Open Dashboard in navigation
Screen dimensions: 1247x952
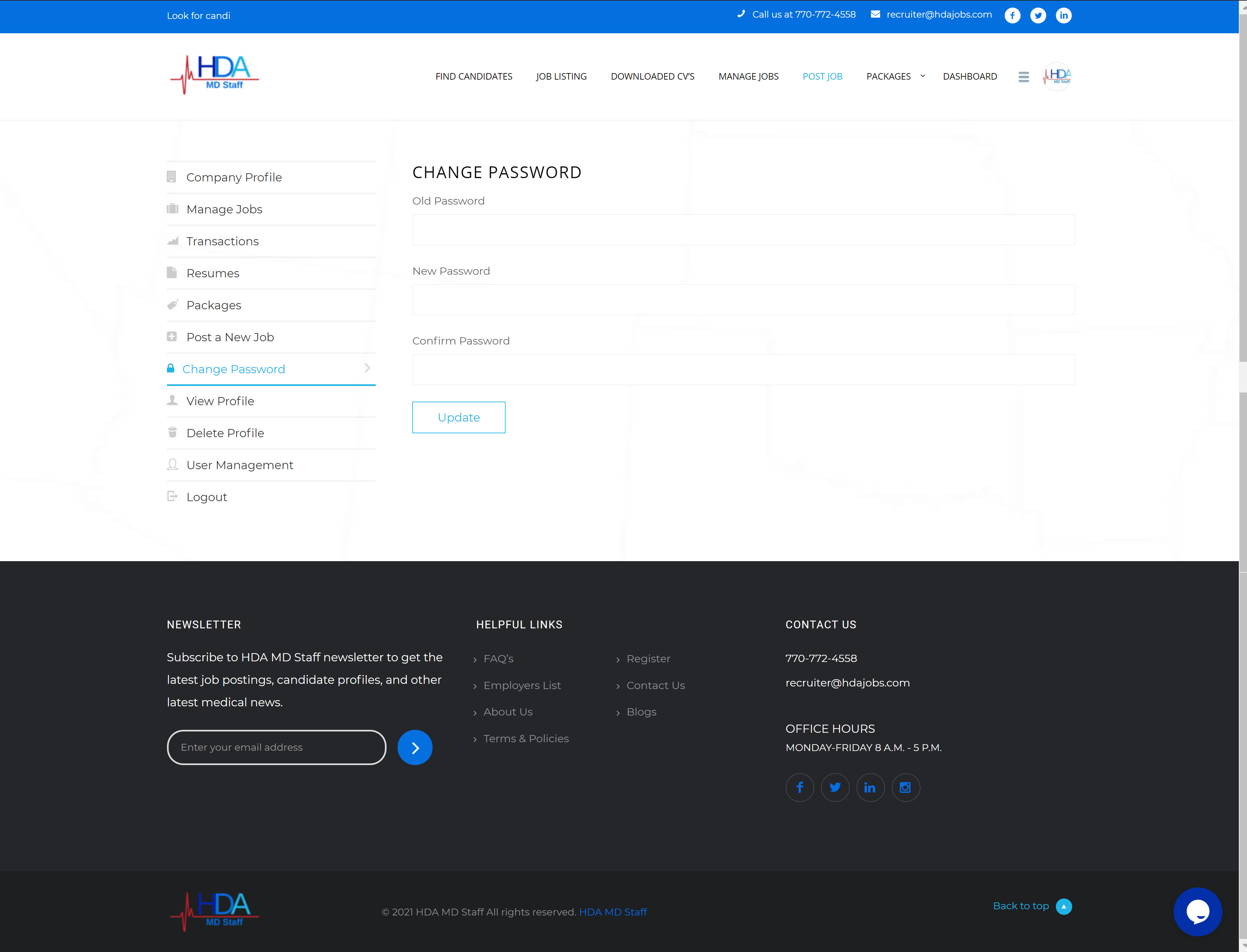969,76
